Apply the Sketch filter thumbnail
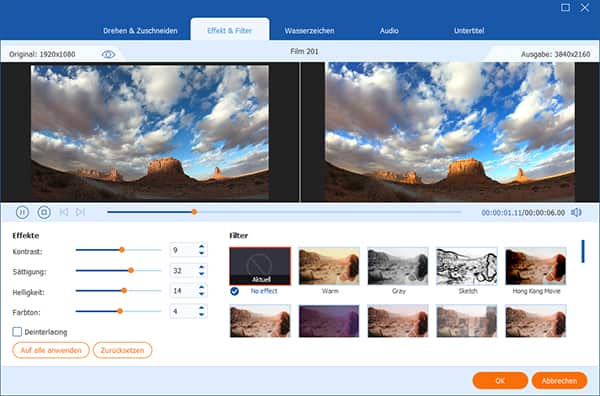Screen dimensions: 600x396 467,266
